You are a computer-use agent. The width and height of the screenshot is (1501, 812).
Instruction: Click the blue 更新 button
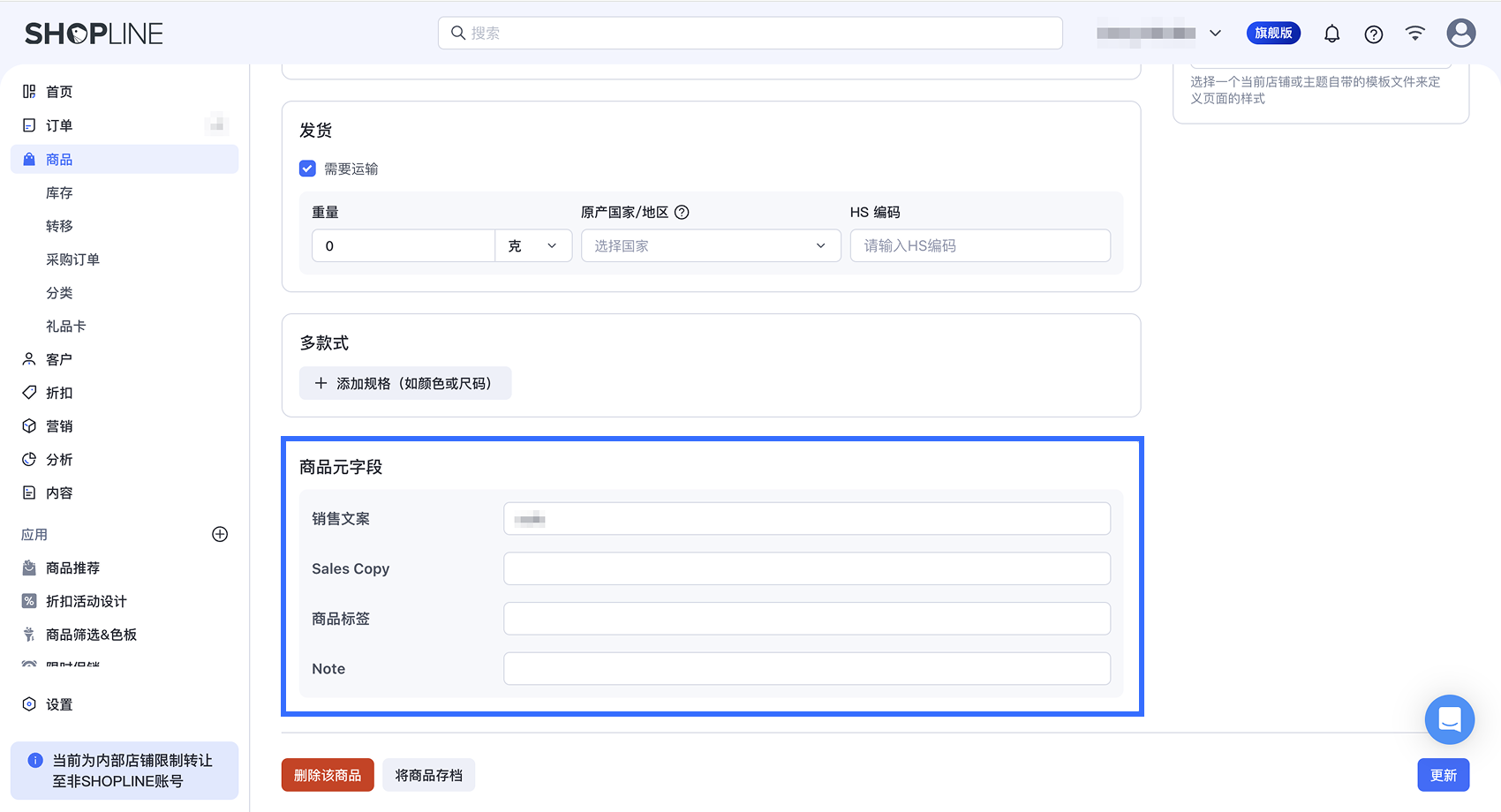[x=1444, y=775]
